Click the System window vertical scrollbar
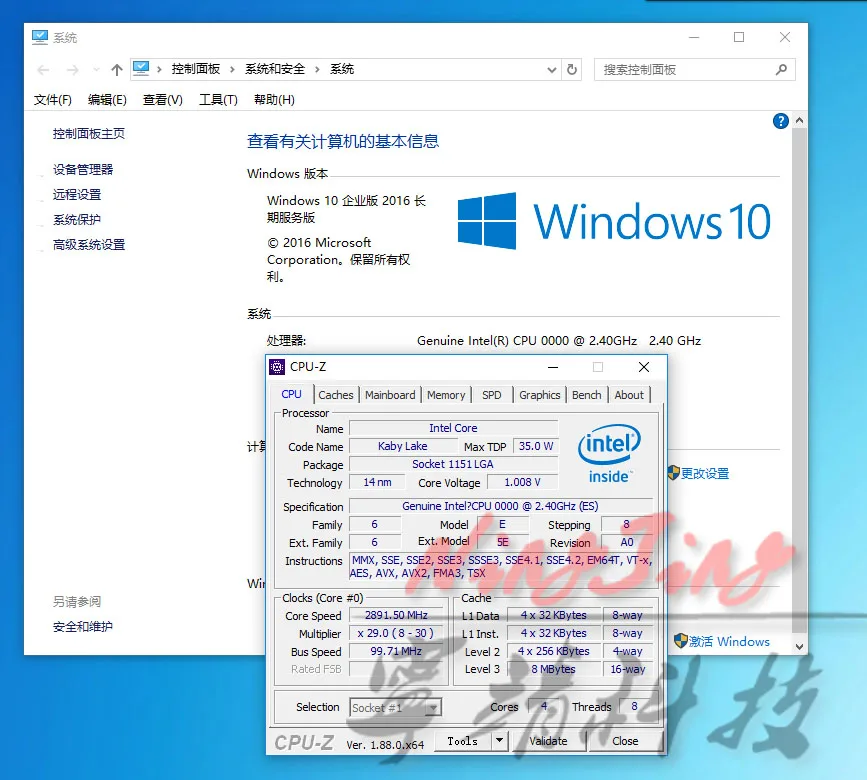The width and height of the screenshot is (867, 780). pos(799,380)
